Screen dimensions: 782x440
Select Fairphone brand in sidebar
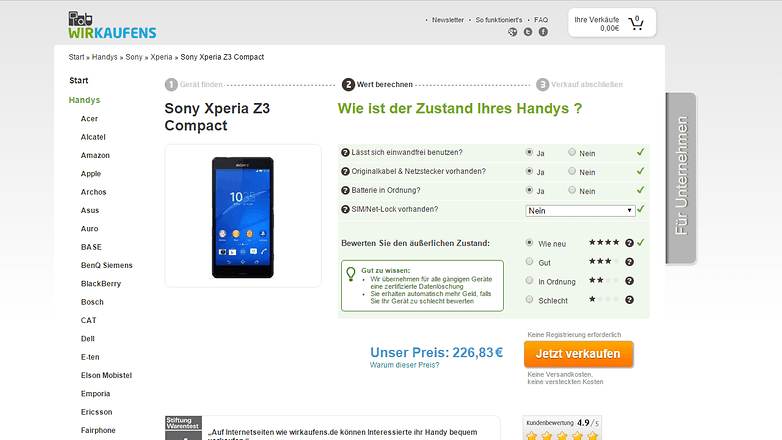point(98,431)
